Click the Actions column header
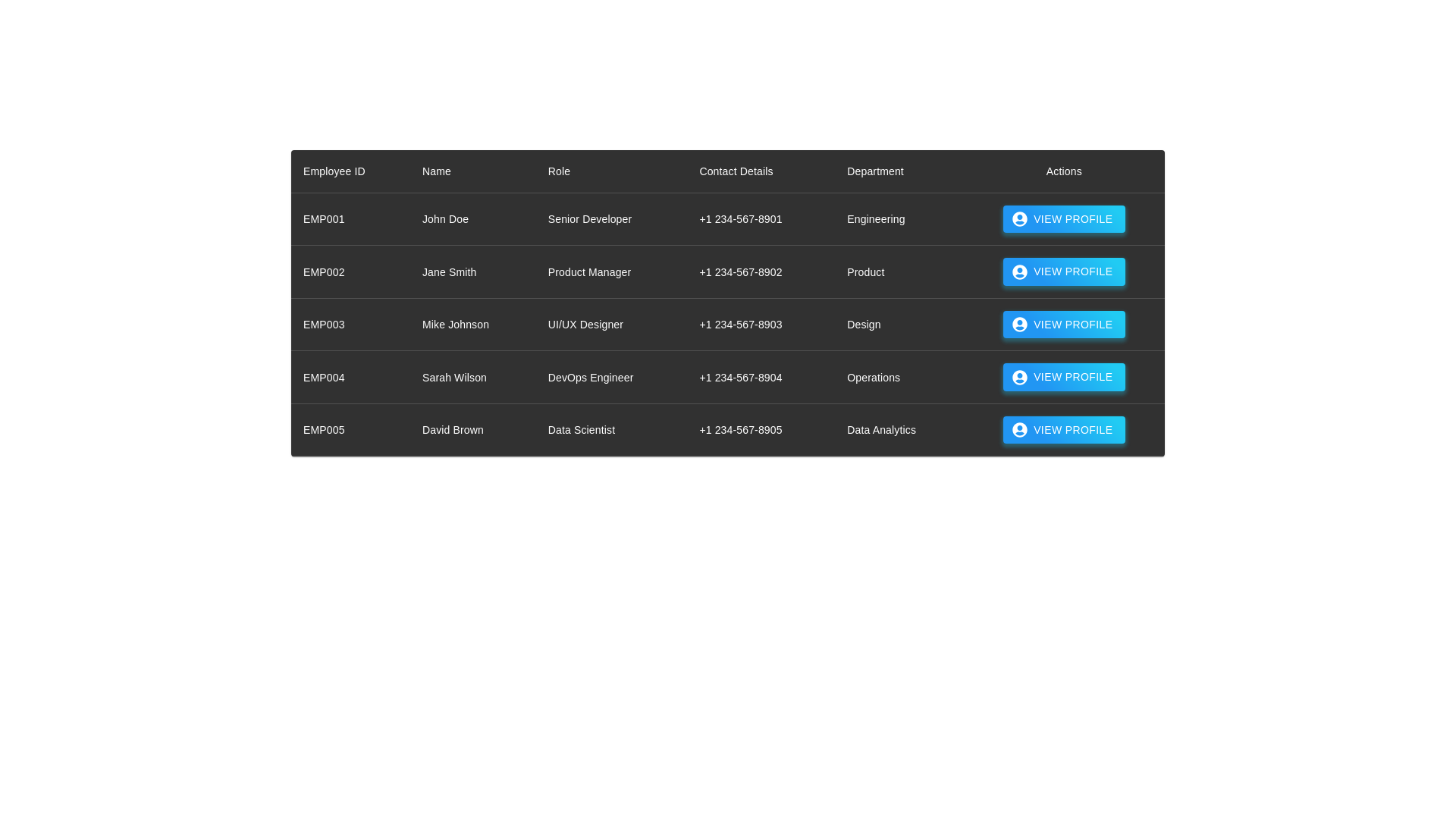Image resolution: width=1456 pixels, height=819 pixels. click(x=1063, y=171)
